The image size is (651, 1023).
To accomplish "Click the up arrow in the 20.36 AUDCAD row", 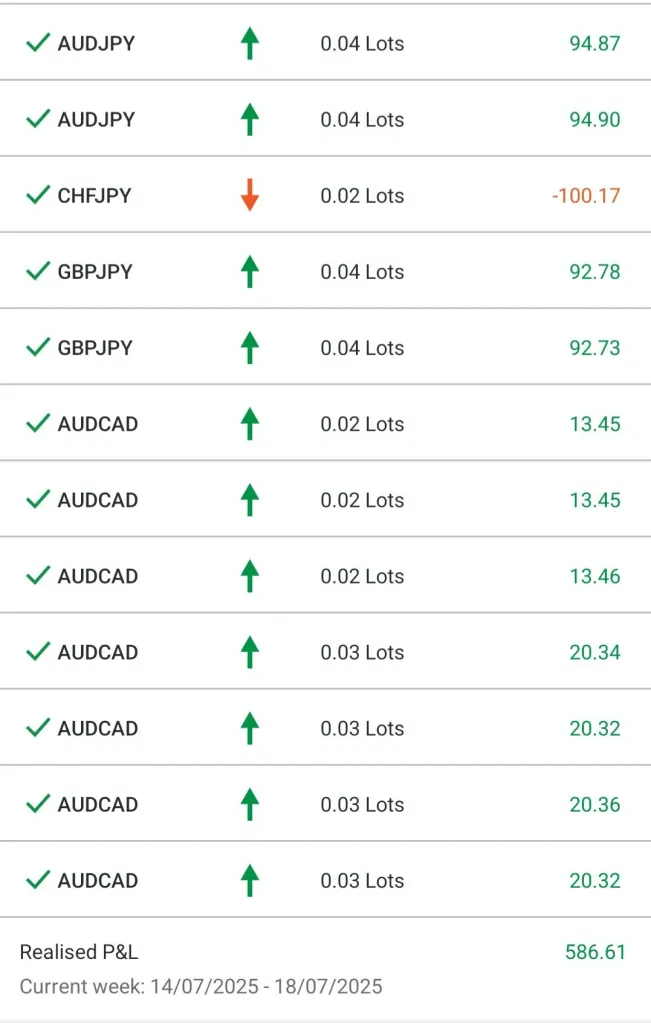I will tap(250, 804).
